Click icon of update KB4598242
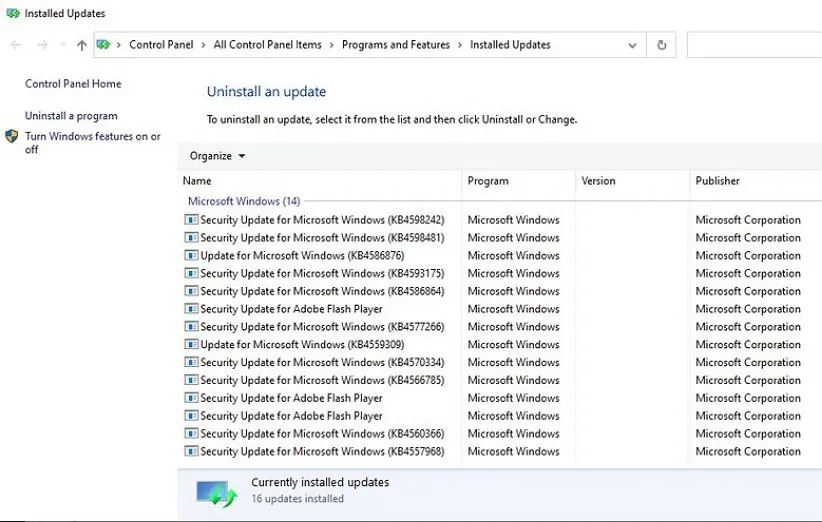Viewport: 822px width, 522px height. (191, 220)
